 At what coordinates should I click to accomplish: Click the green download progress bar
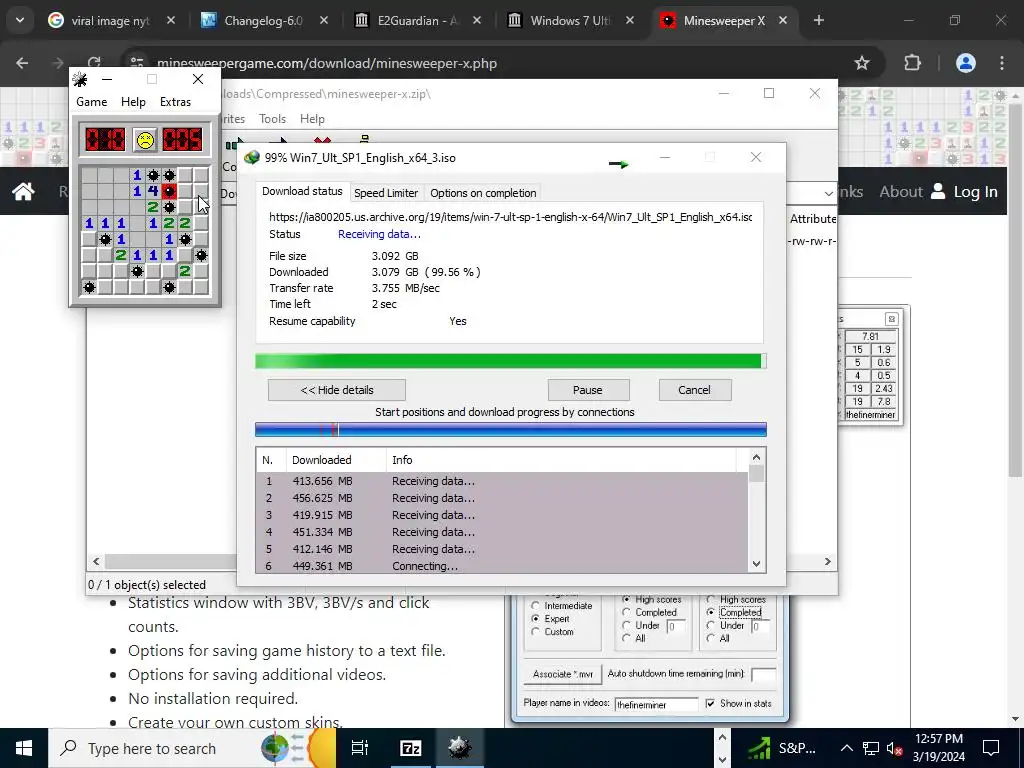[x=511, y=361]
